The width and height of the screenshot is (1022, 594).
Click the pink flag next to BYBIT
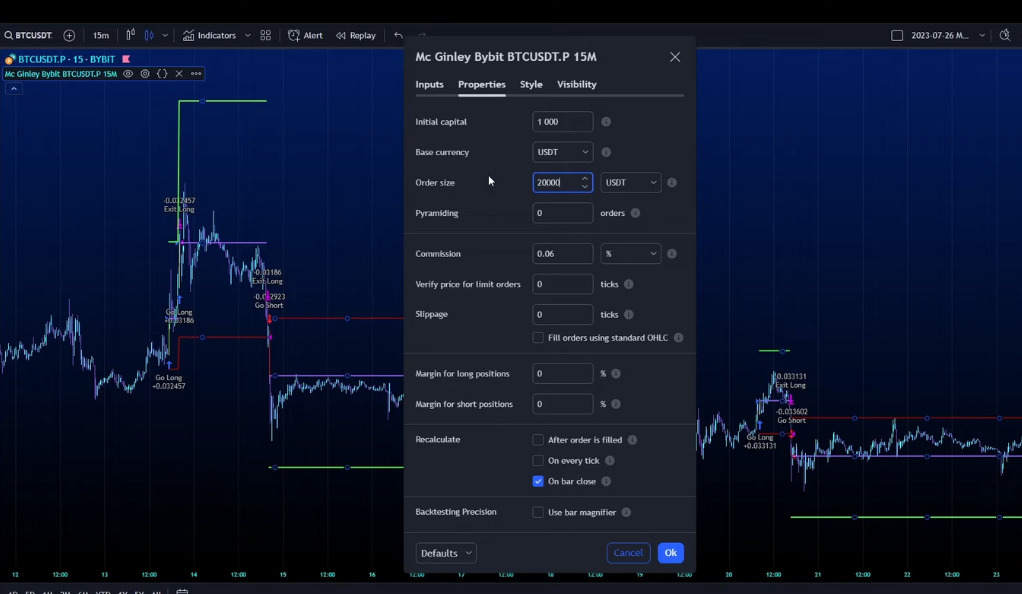(126, 59)
